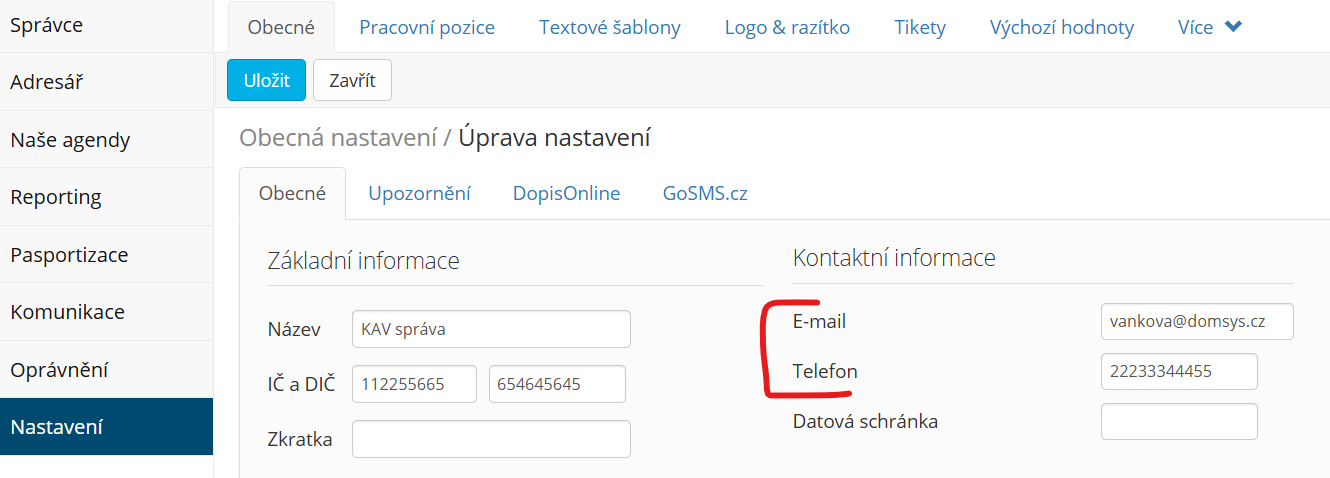Click the Název input field
Viewport: 1330px width, 478px height.
pos(491,329)
